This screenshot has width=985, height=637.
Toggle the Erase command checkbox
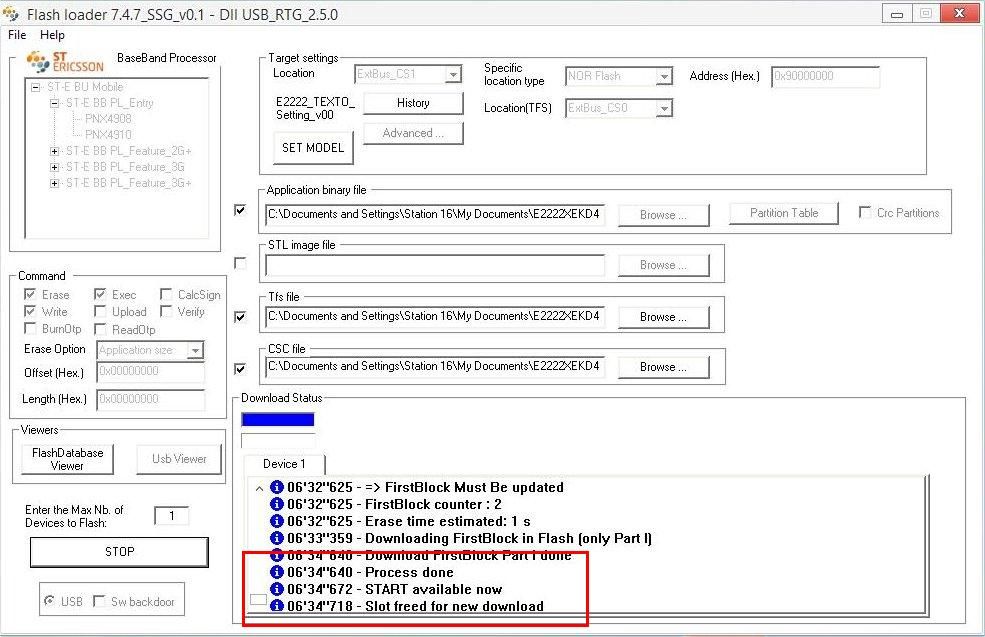tap(30, 294)
